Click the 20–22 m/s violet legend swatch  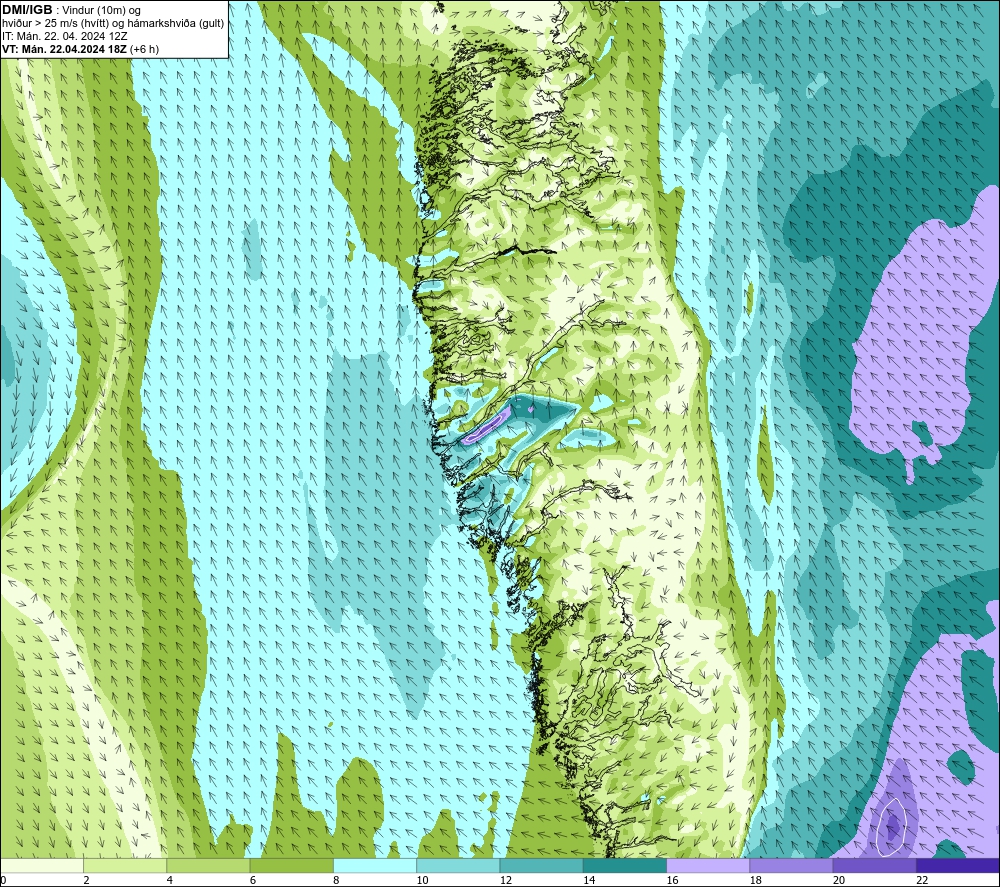pos(874,865)
